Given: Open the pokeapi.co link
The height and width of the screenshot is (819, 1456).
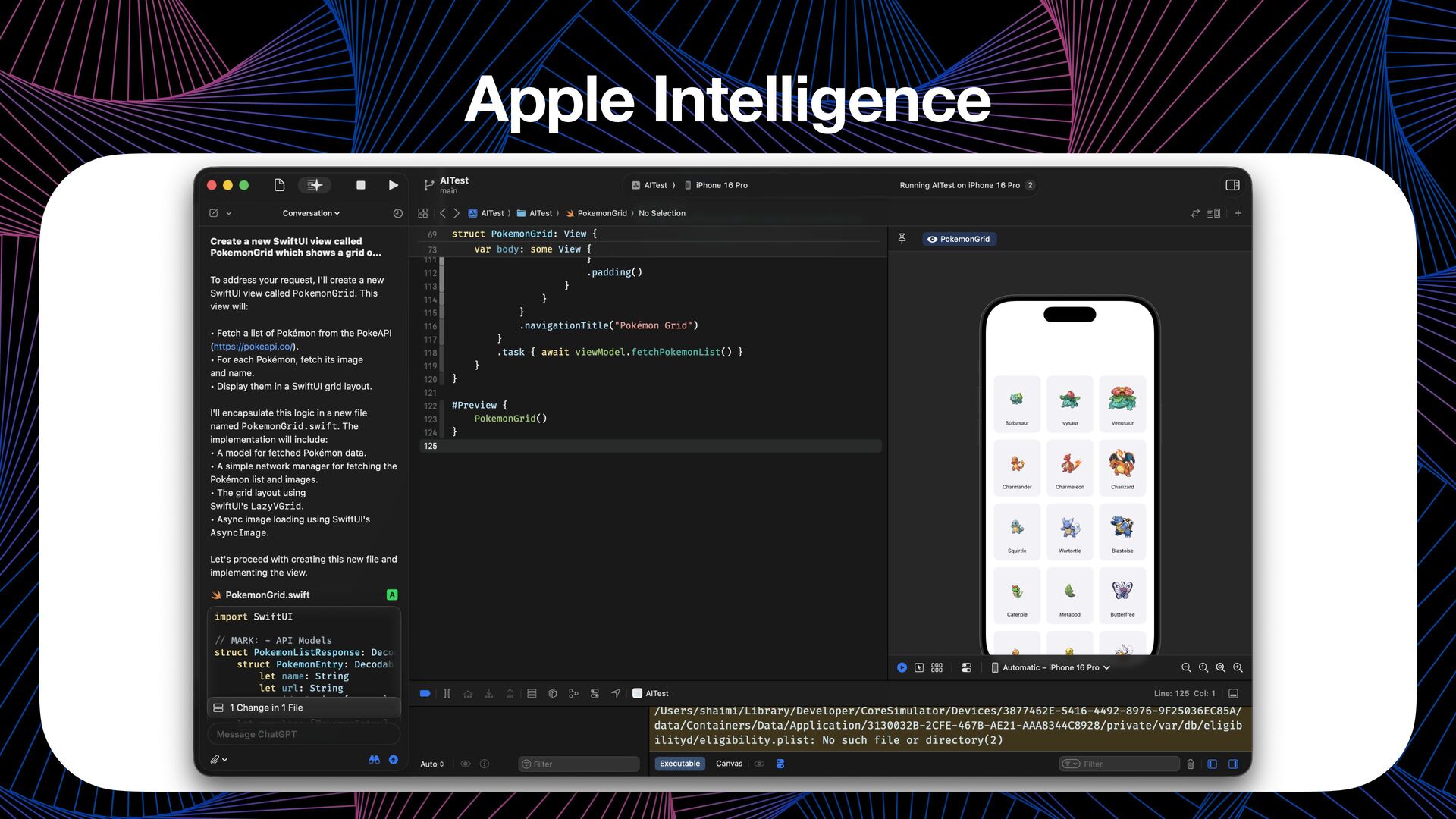Looking at the screenshot, I should (x=253, y=347).
